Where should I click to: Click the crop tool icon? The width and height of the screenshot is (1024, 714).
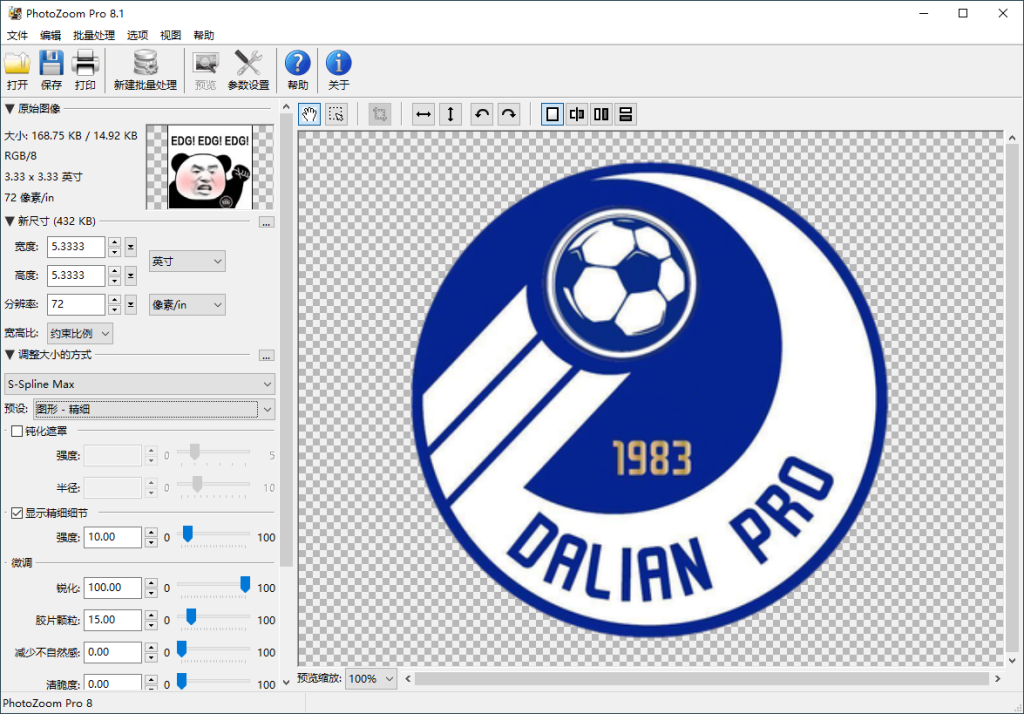pos(379,114)
